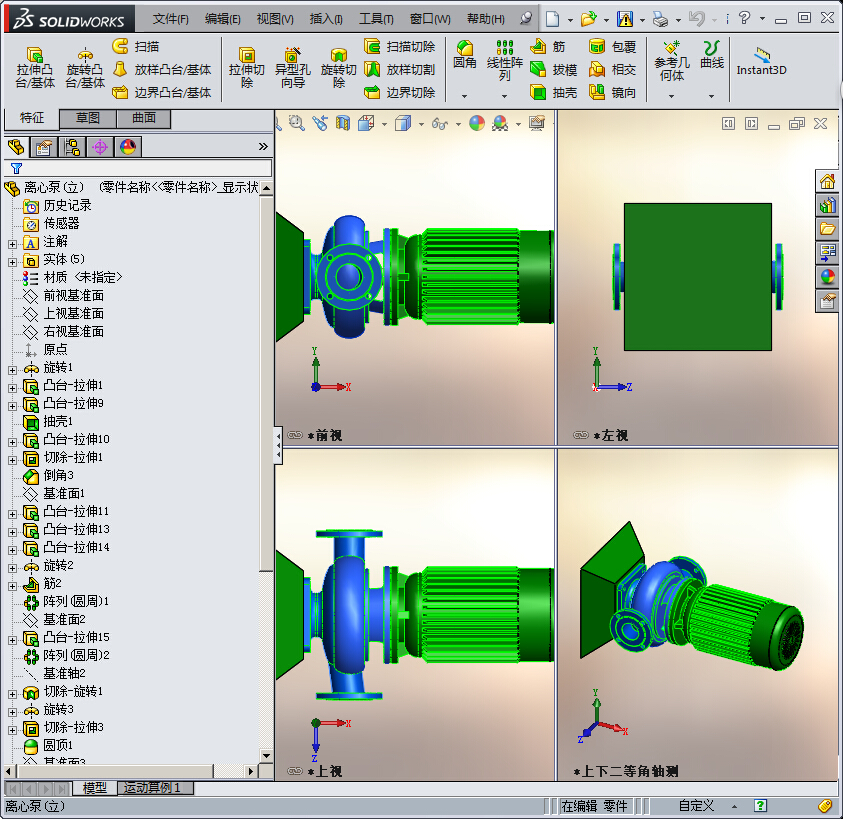Expand hidden manager tabs with double chevron
843x819 pixels.
point(263,146)
